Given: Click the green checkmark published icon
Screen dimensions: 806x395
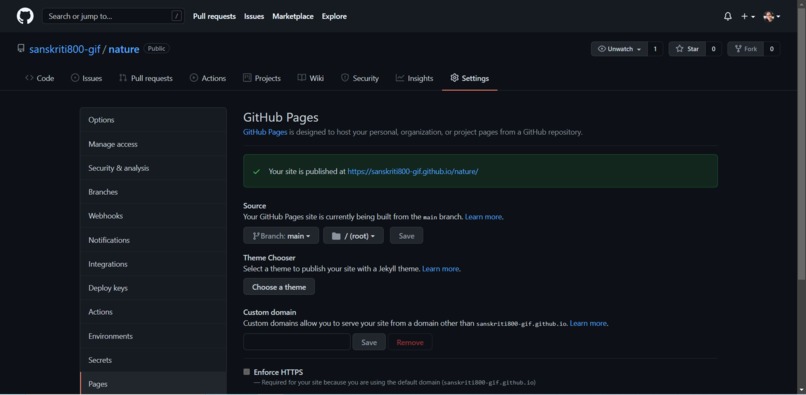Looking at the screenshot, I should [257, 171].
